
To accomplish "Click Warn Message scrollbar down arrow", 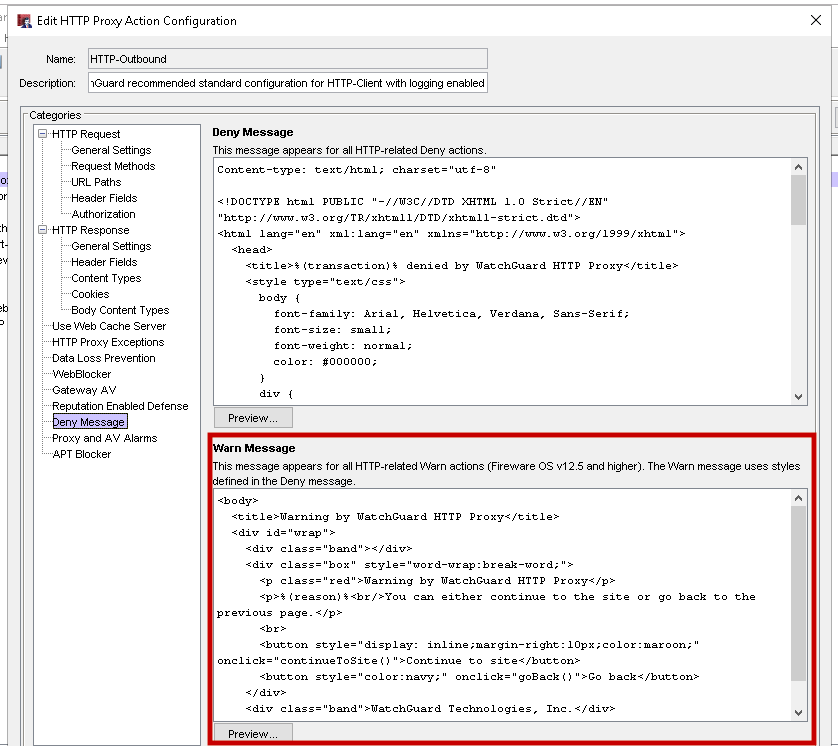I will click(x=798, y=712).
